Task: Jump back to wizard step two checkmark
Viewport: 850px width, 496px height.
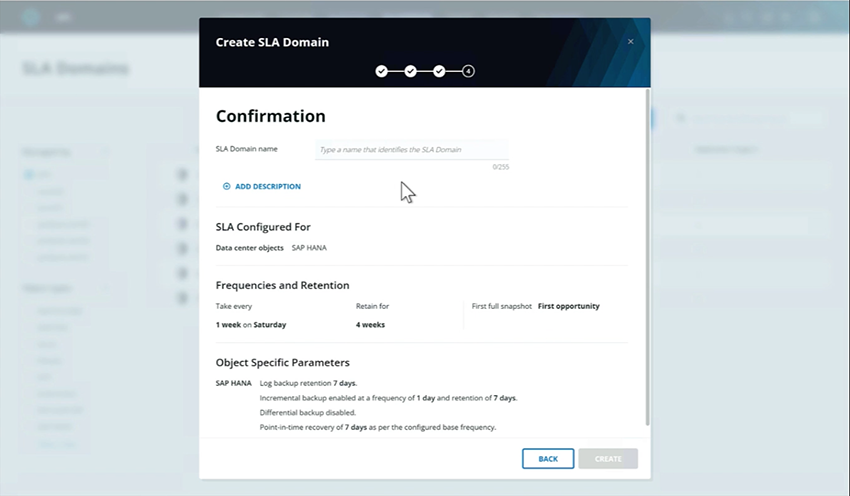Action: click(x=410, y=71)
